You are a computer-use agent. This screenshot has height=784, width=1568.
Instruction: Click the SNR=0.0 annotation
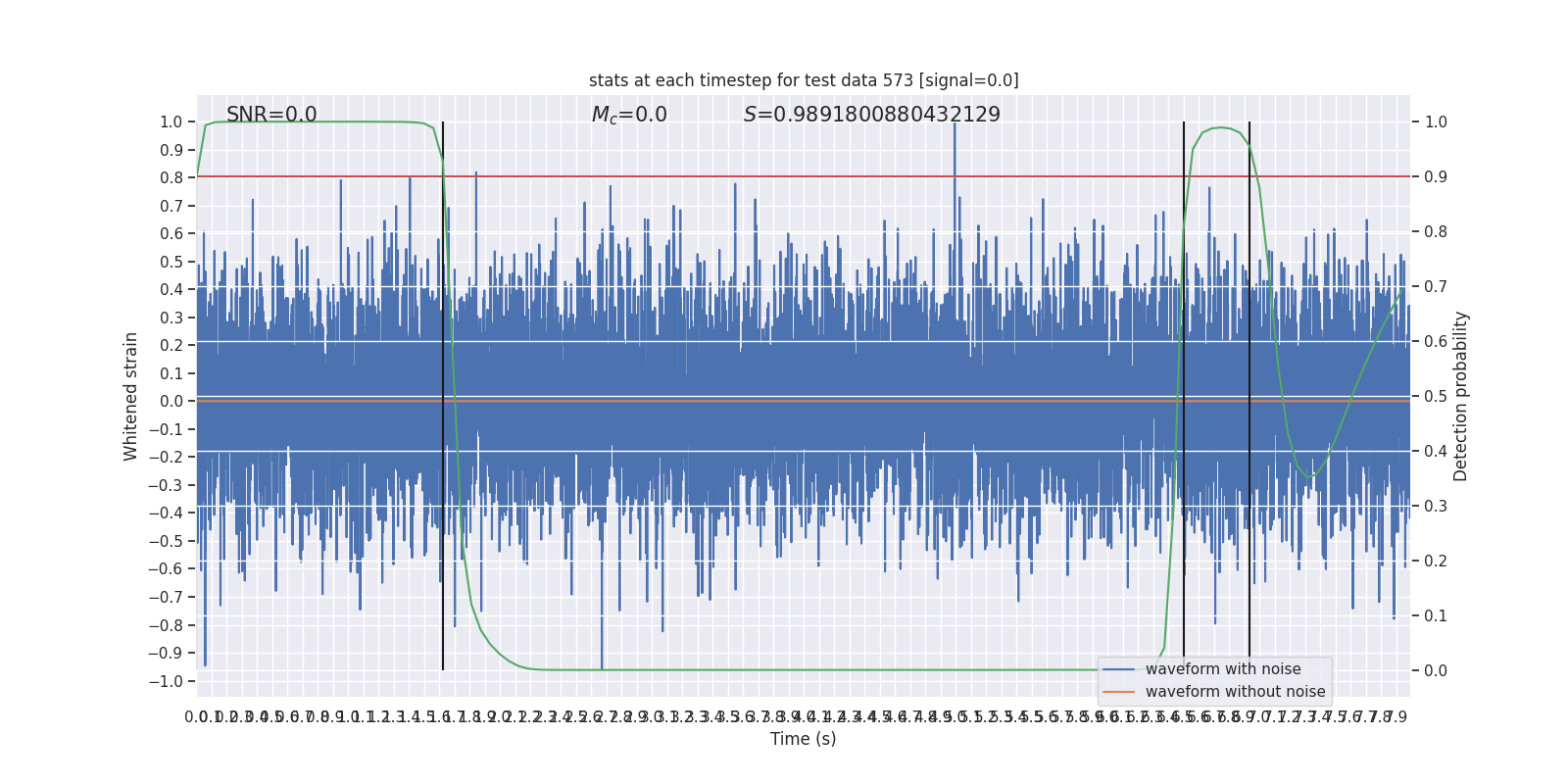tap(271, 115)
